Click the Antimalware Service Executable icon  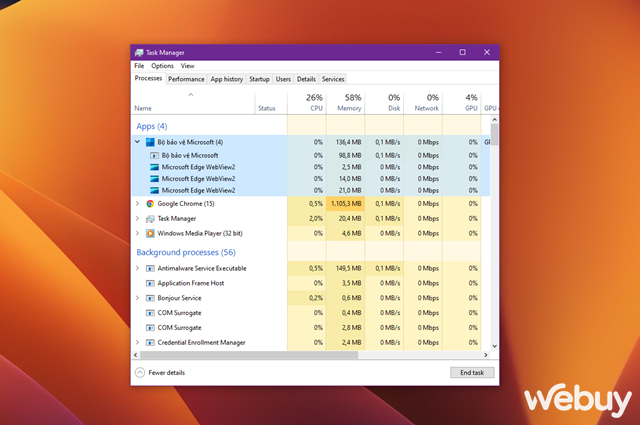150,269
